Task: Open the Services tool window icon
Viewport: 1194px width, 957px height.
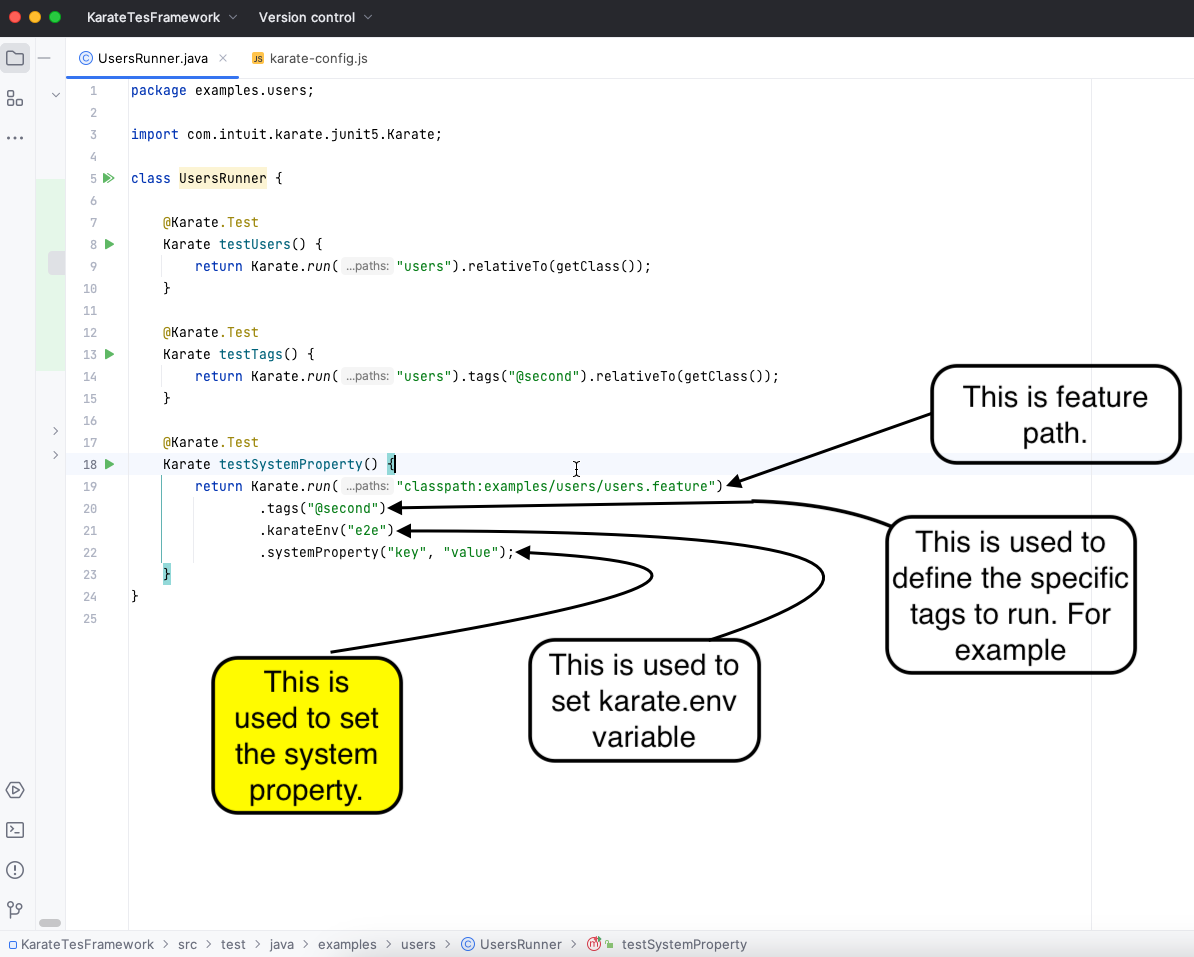Action: tap(15, 790)
